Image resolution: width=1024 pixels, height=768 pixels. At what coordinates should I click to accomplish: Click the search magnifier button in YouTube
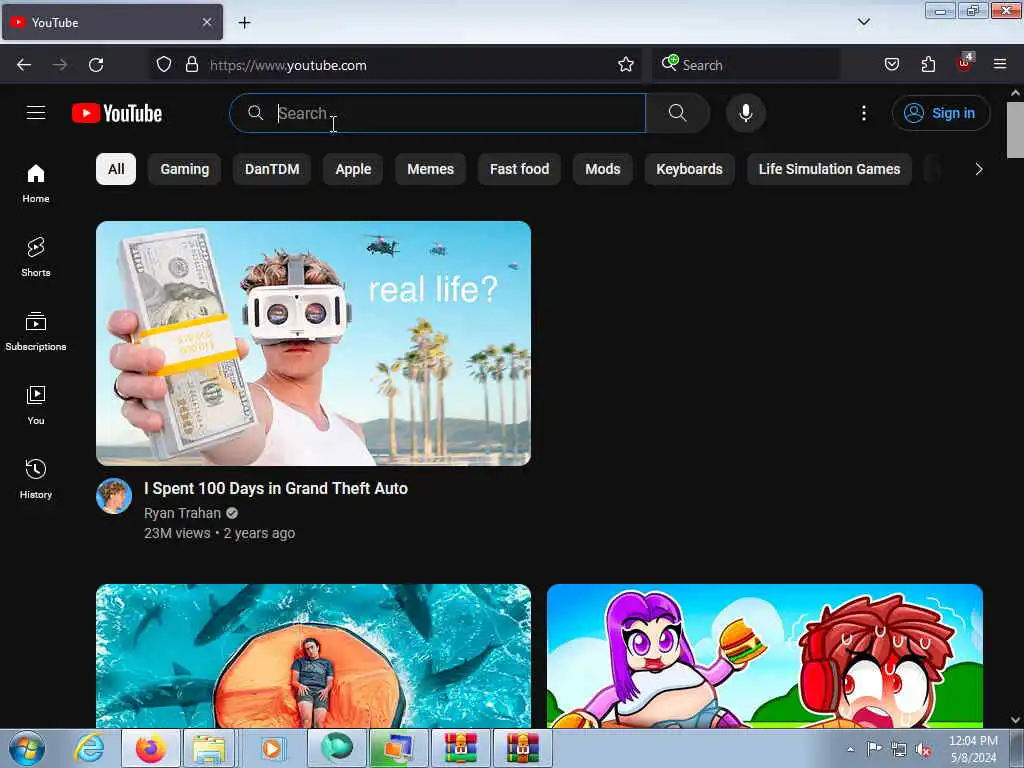(x=677, y=113)
